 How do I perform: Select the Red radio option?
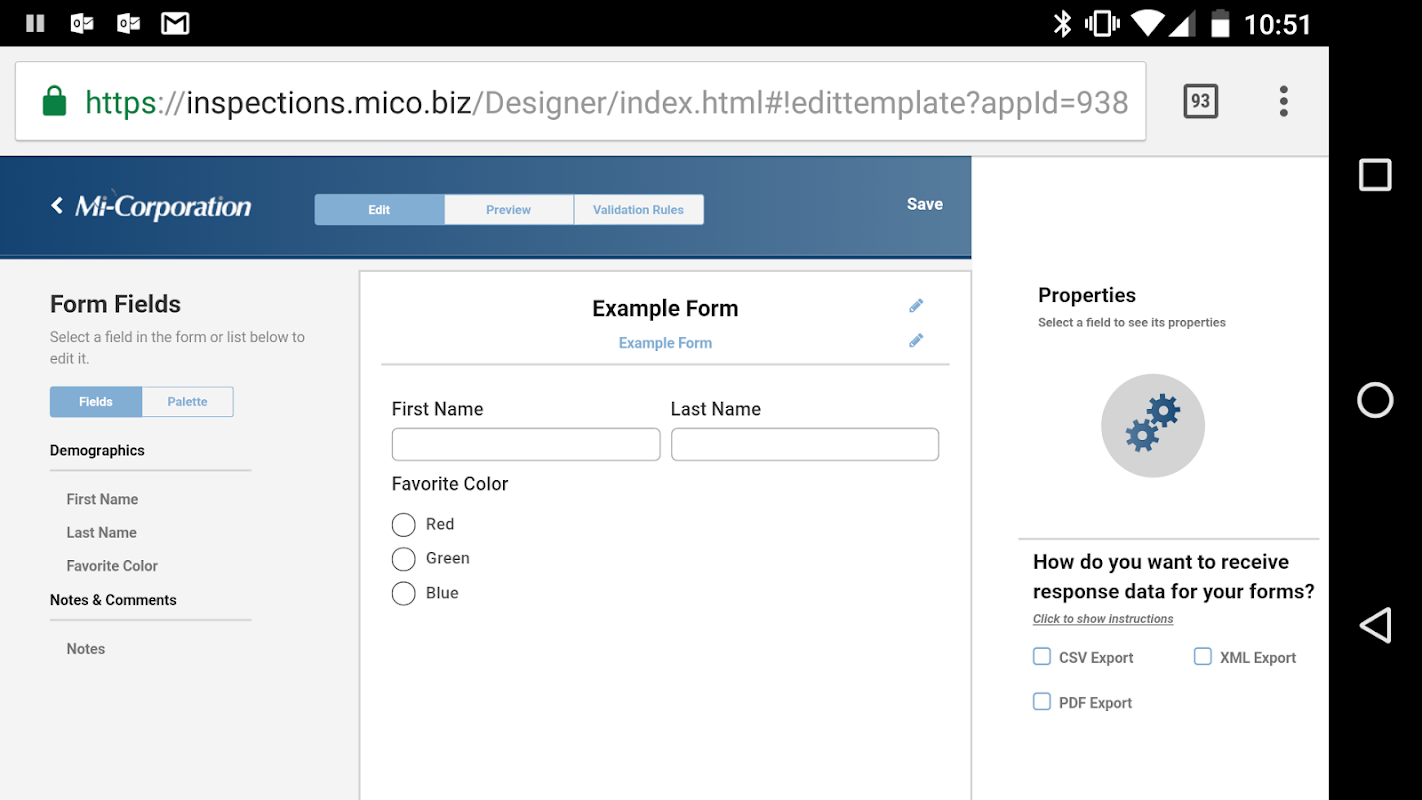coord(404,525)
